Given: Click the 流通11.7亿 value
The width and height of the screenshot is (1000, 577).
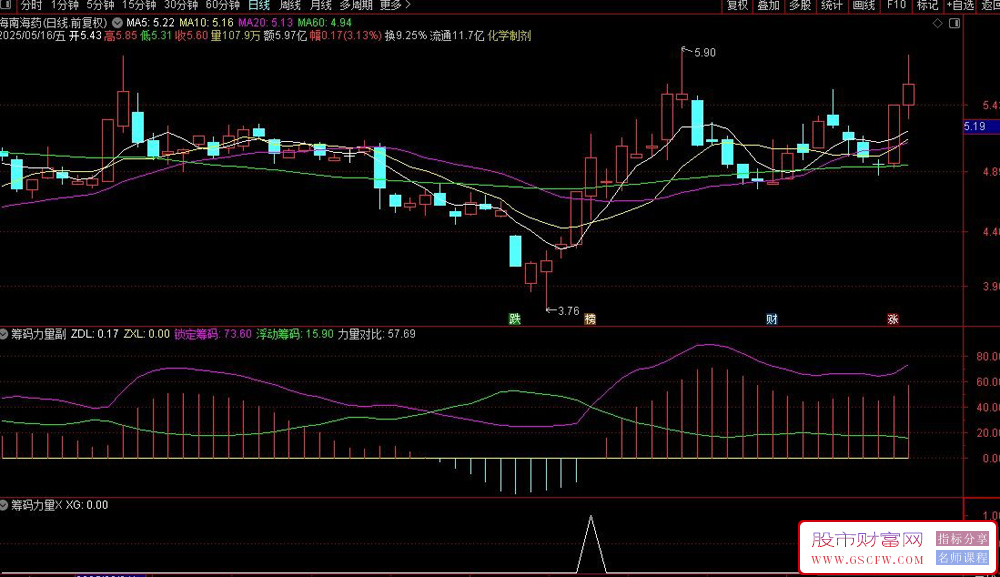Looking at the screenshot, I should pyautogui.click(x=457, y=36).
